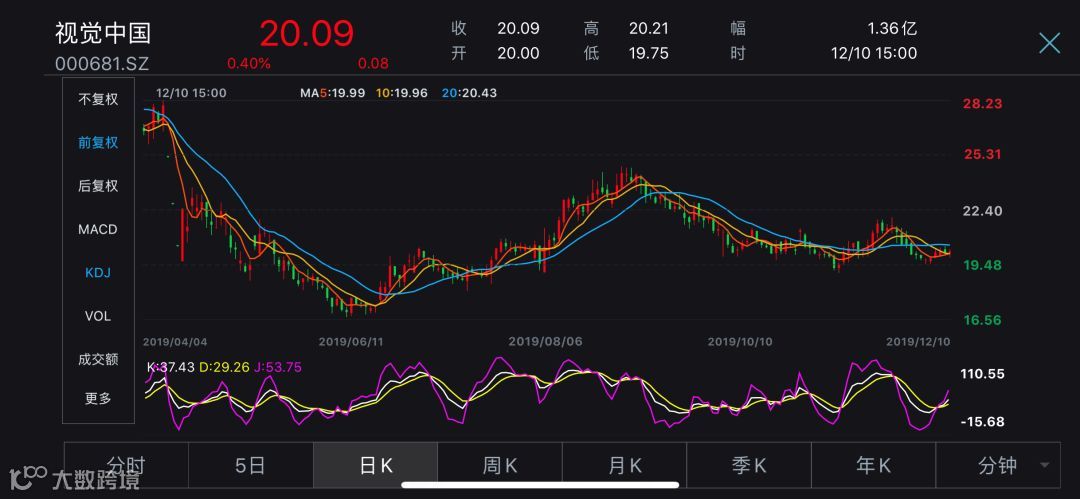Tap the iOS home indicator bar
The height and width of the screenshot is (499, 1080).
[539, 484]
